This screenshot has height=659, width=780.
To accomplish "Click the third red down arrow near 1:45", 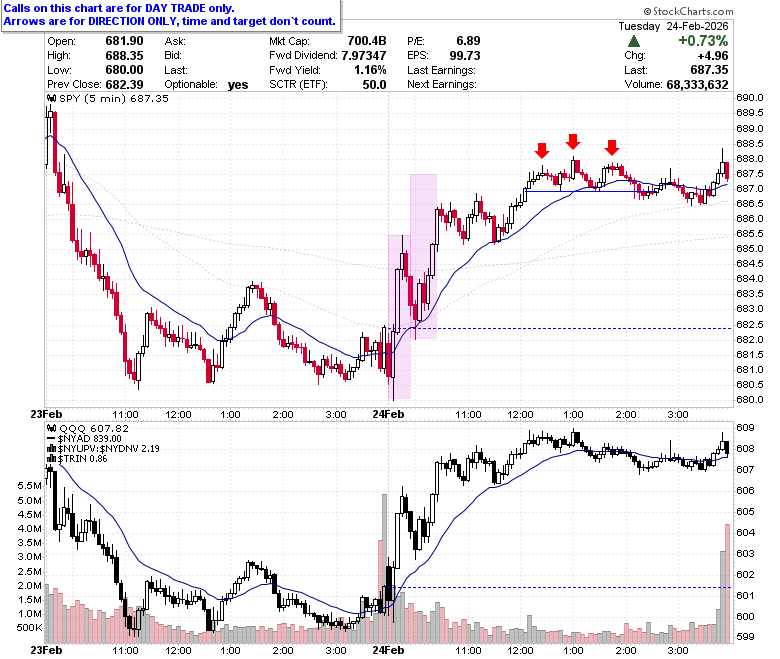I will pos(612,147).
